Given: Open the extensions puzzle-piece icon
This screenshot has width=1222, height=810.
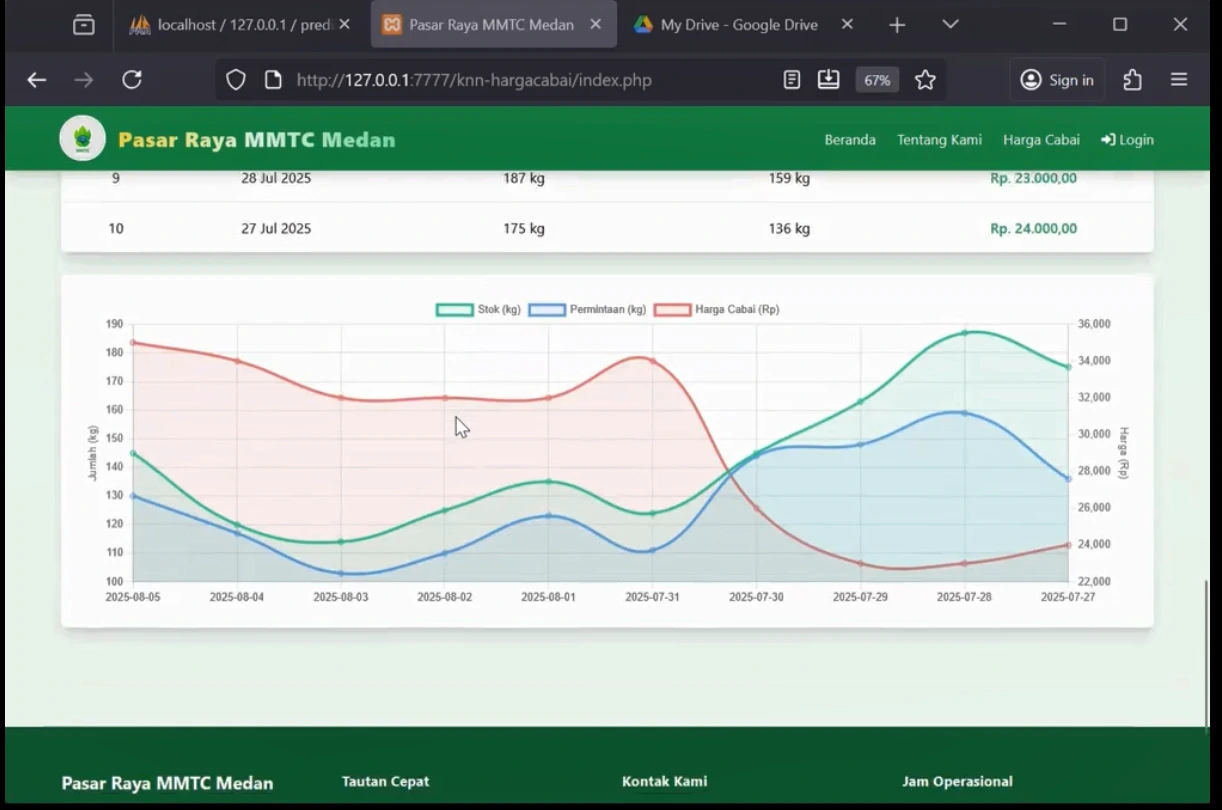Looking at the screenshot, I should 1133,79.
